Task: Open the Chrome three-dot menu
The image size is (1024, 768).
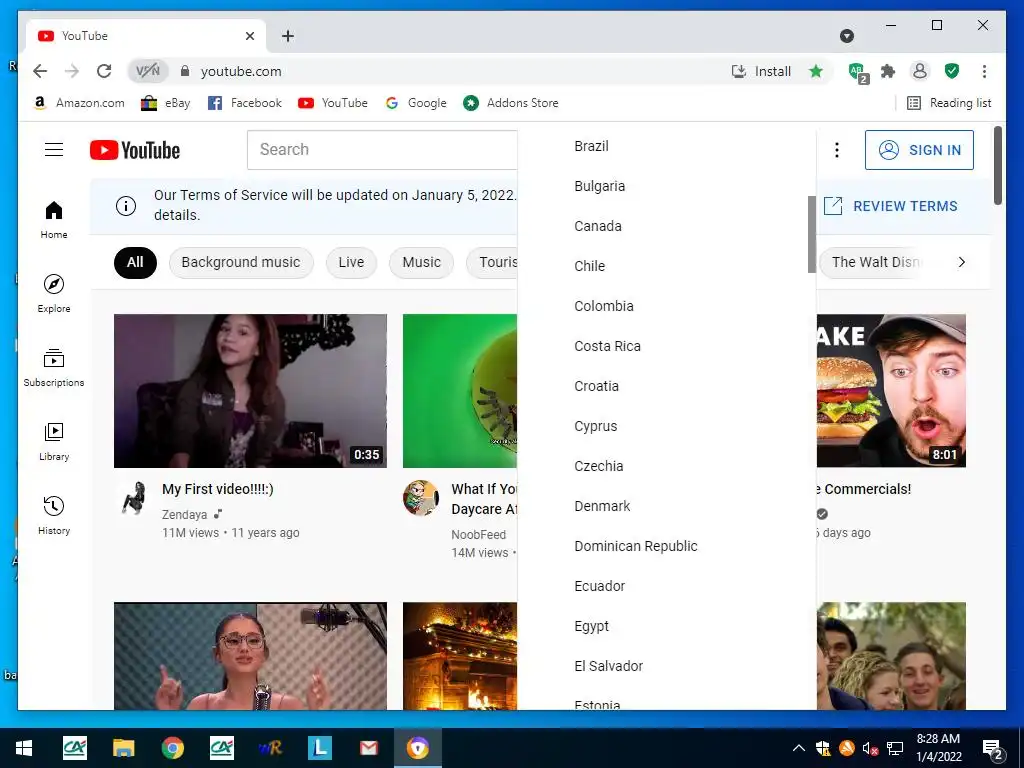Action: [984, 71]
